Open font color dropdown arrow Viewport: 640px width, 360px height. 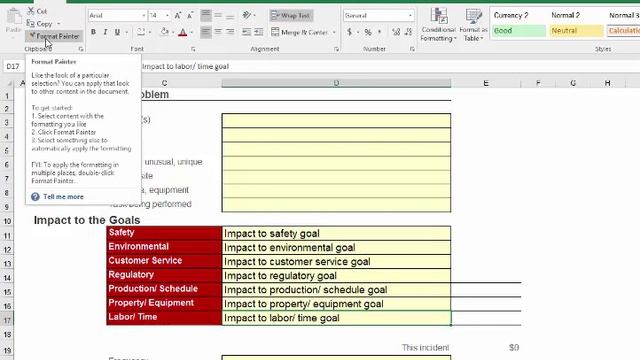click(x=191, y=32)
